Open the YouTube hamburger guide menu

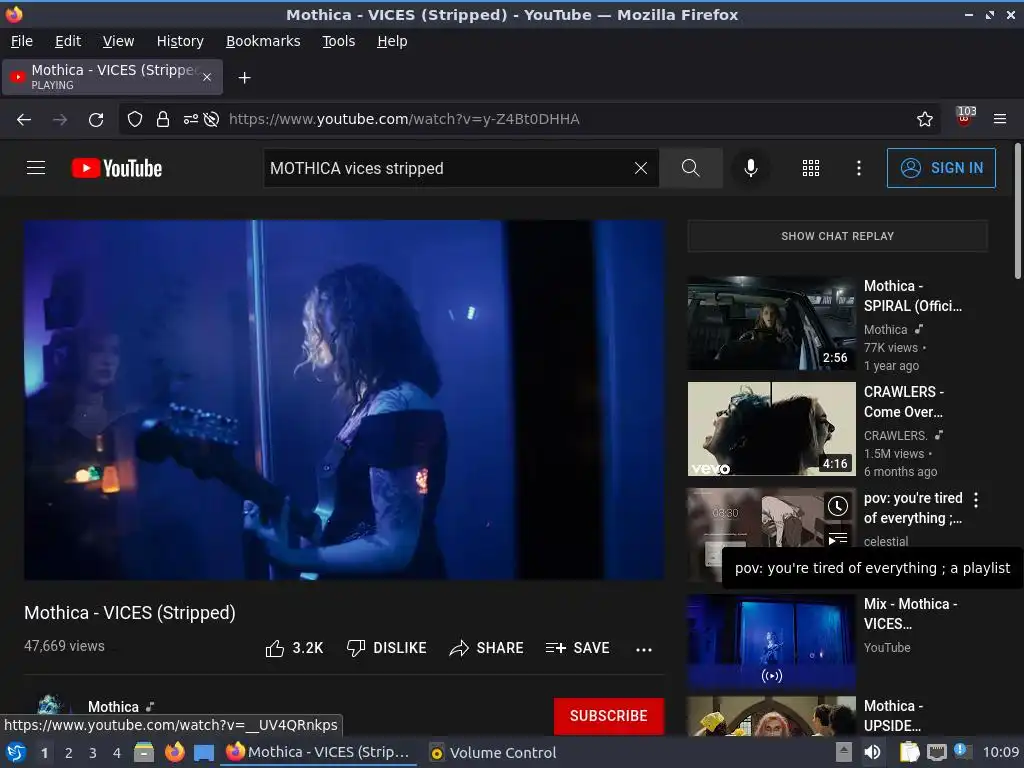(x=36, y=168)
